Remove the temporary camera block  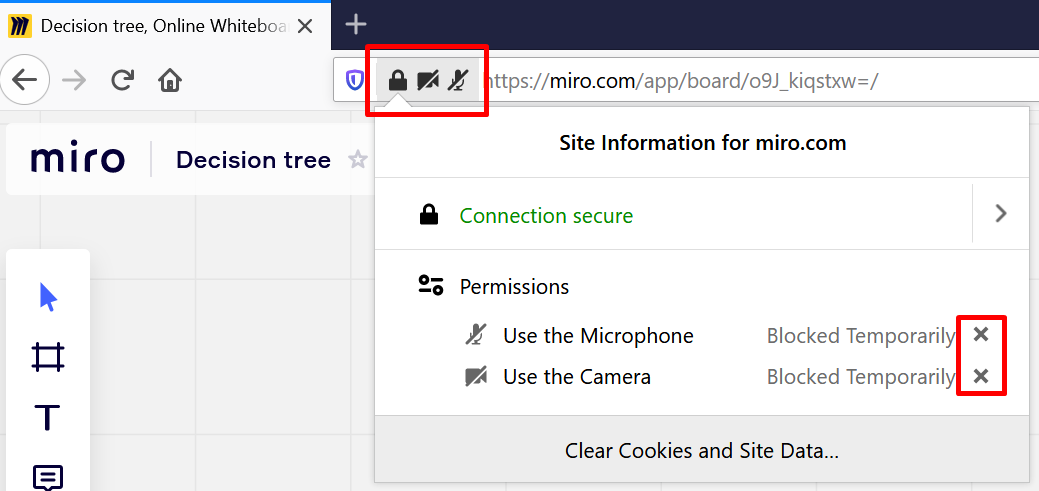981,377
